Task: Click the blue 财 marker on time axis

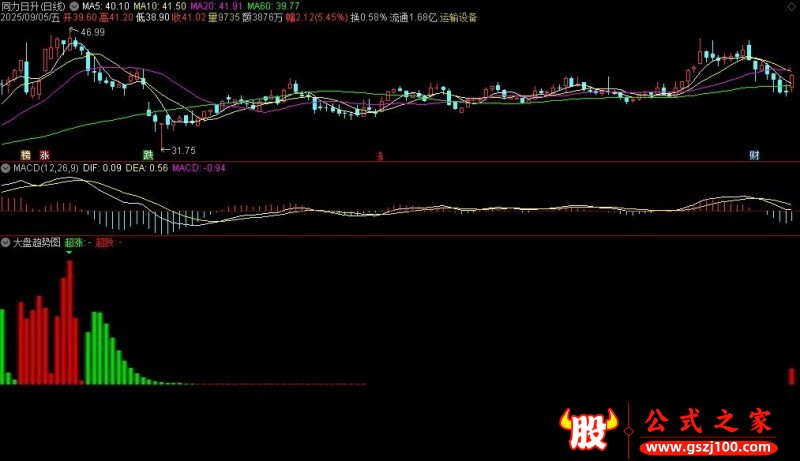Action: click(x=755, y=155)
